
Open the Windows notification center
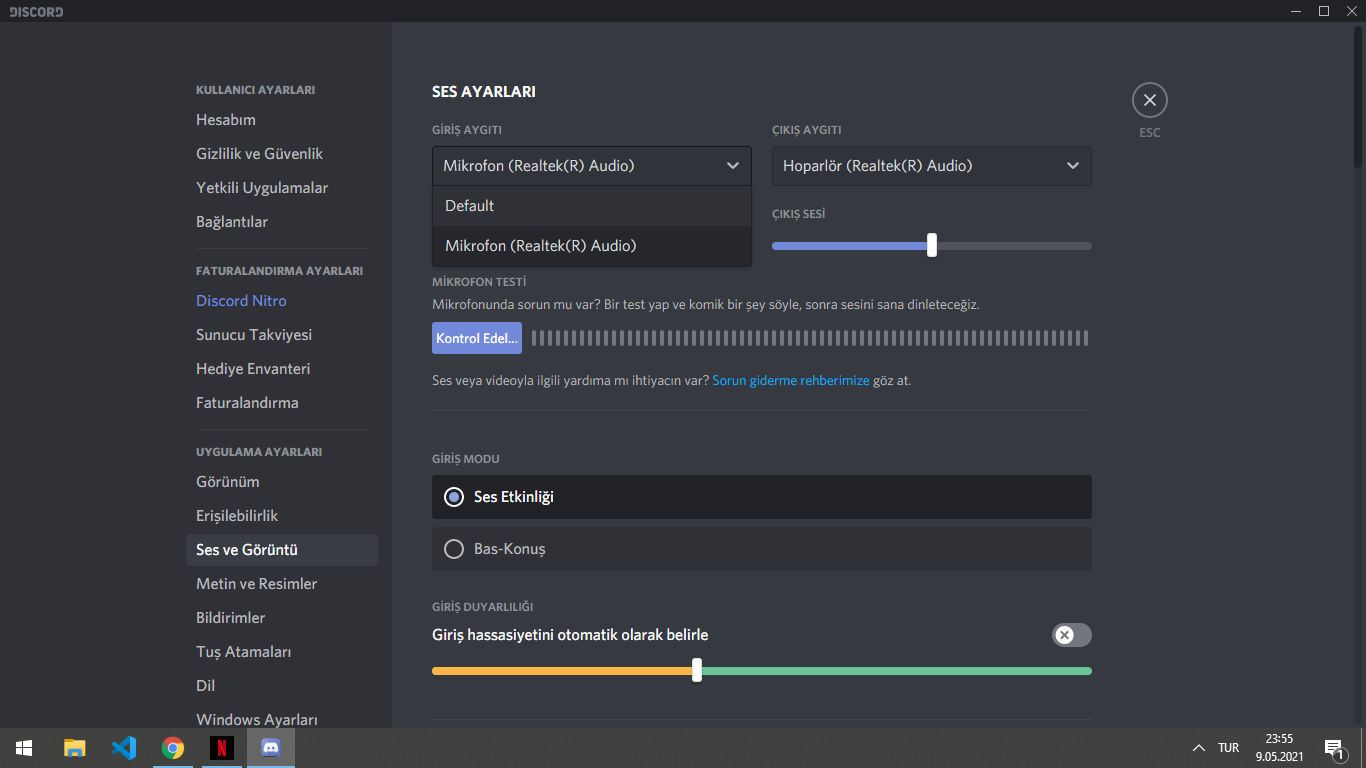click(1333, 748)
